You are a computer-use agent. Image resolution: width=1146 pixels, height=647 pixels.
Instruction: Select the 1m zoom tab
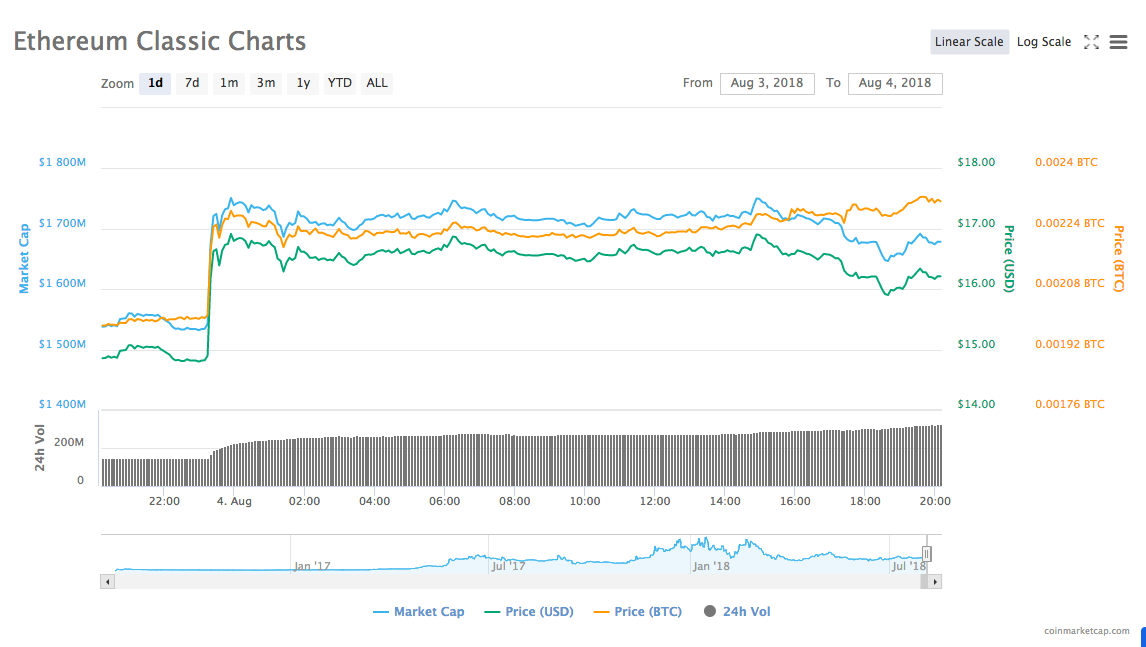pyautogui.click(x=228, y=83)
